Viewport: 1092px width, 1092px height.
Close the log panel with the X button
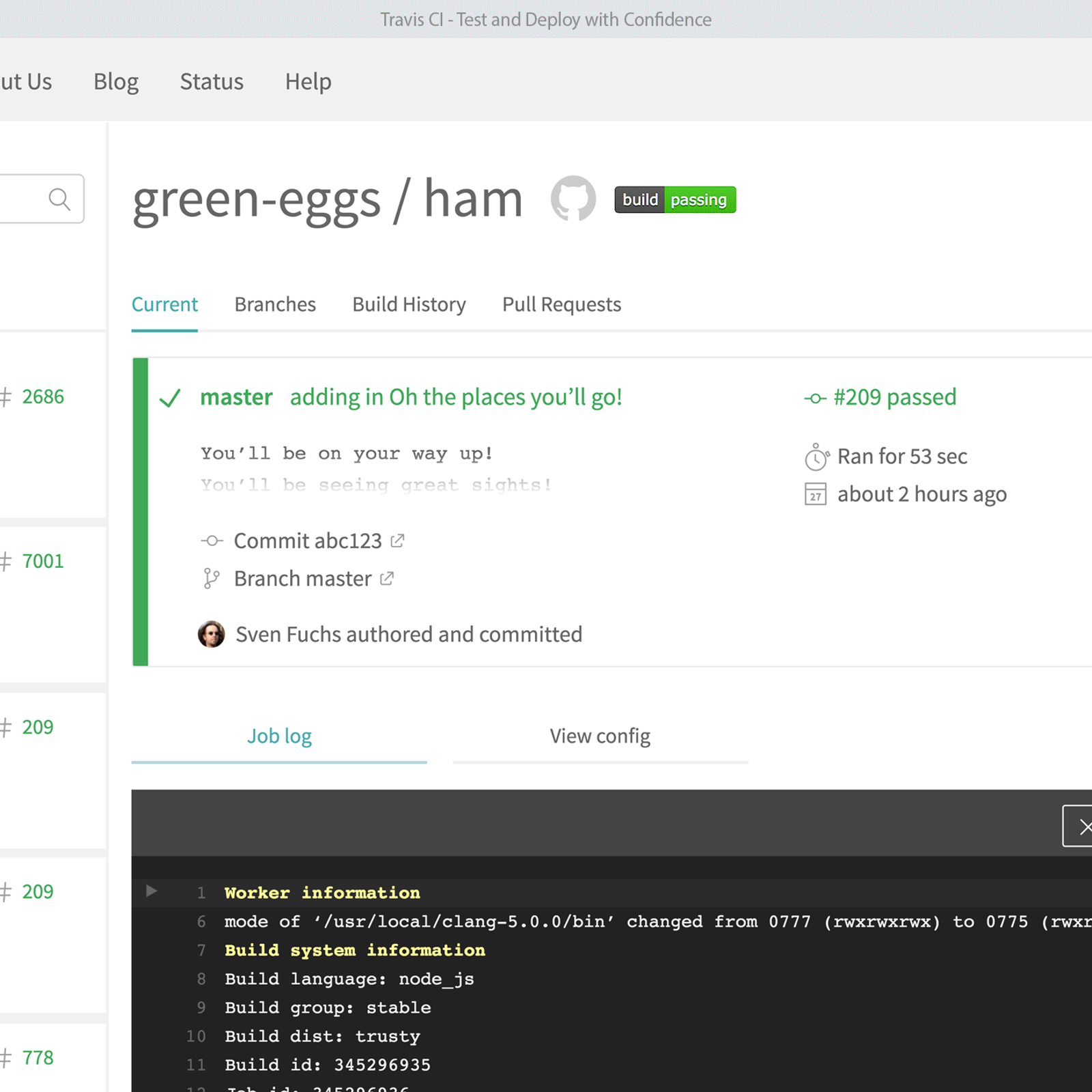[x=1078, y=827]
